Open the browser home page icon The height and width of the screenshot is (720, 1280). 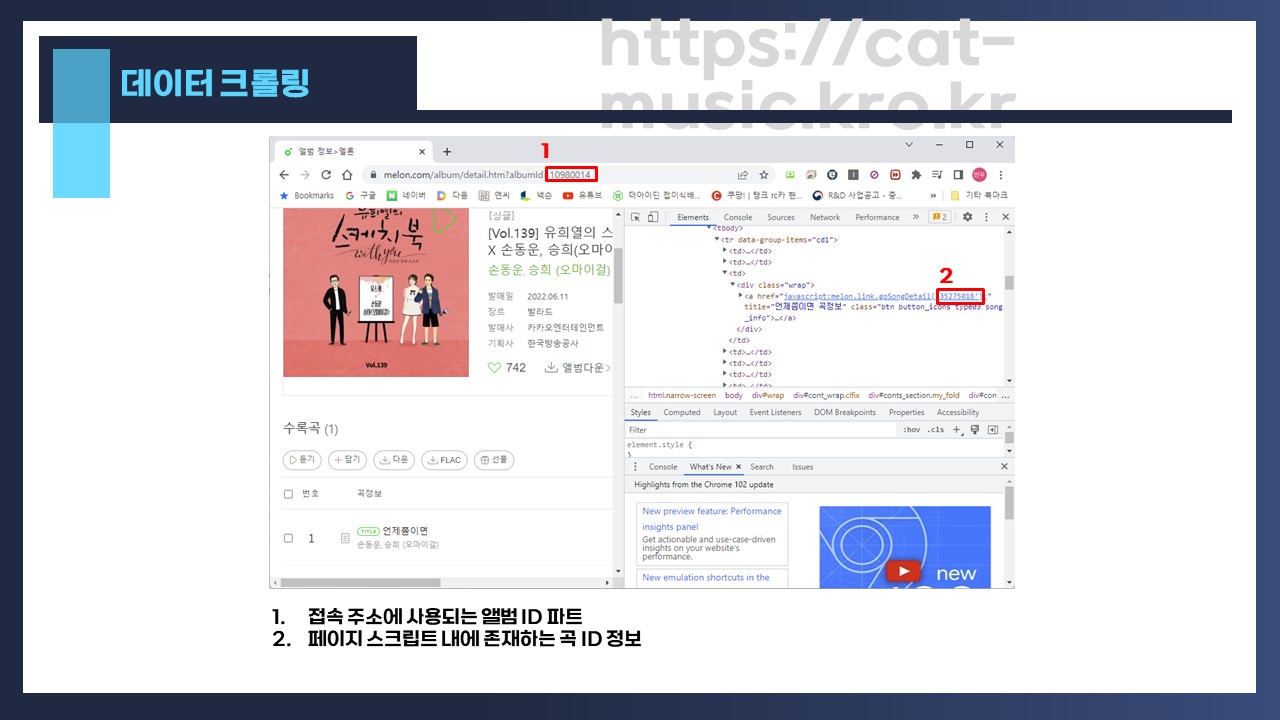[347, 174]
